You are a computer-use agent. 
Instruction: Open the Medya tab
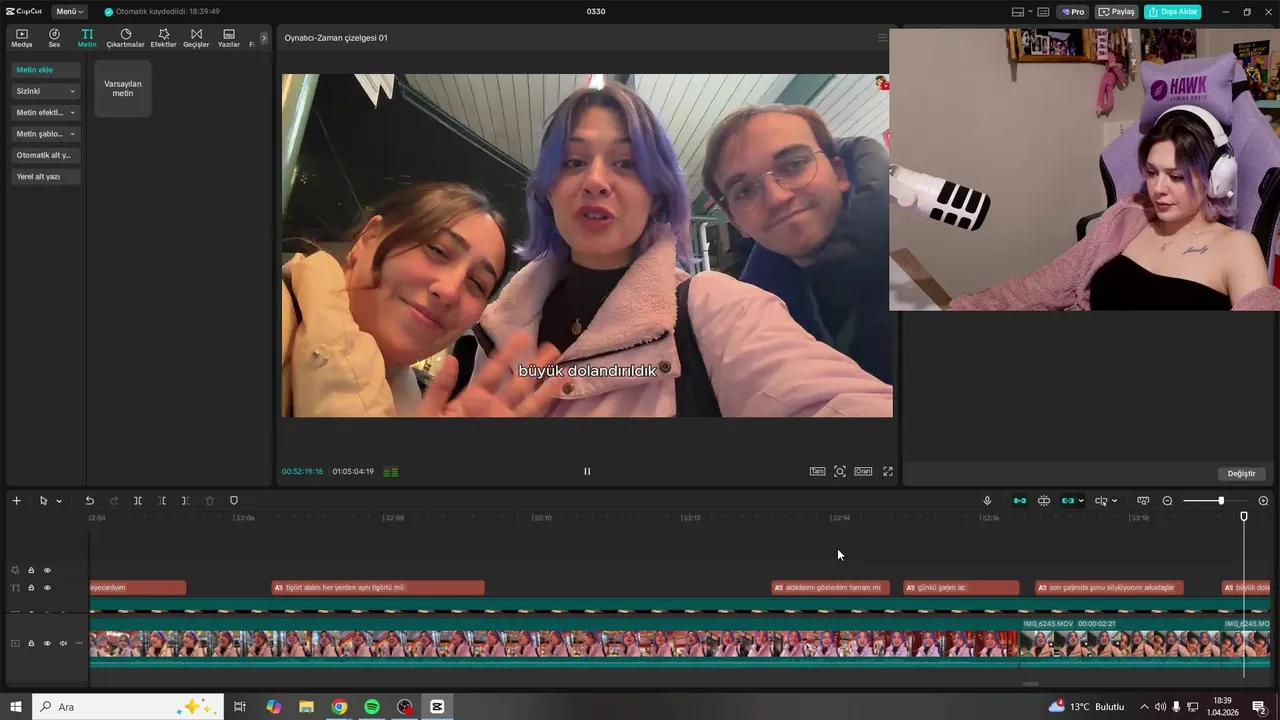point(21,38)
